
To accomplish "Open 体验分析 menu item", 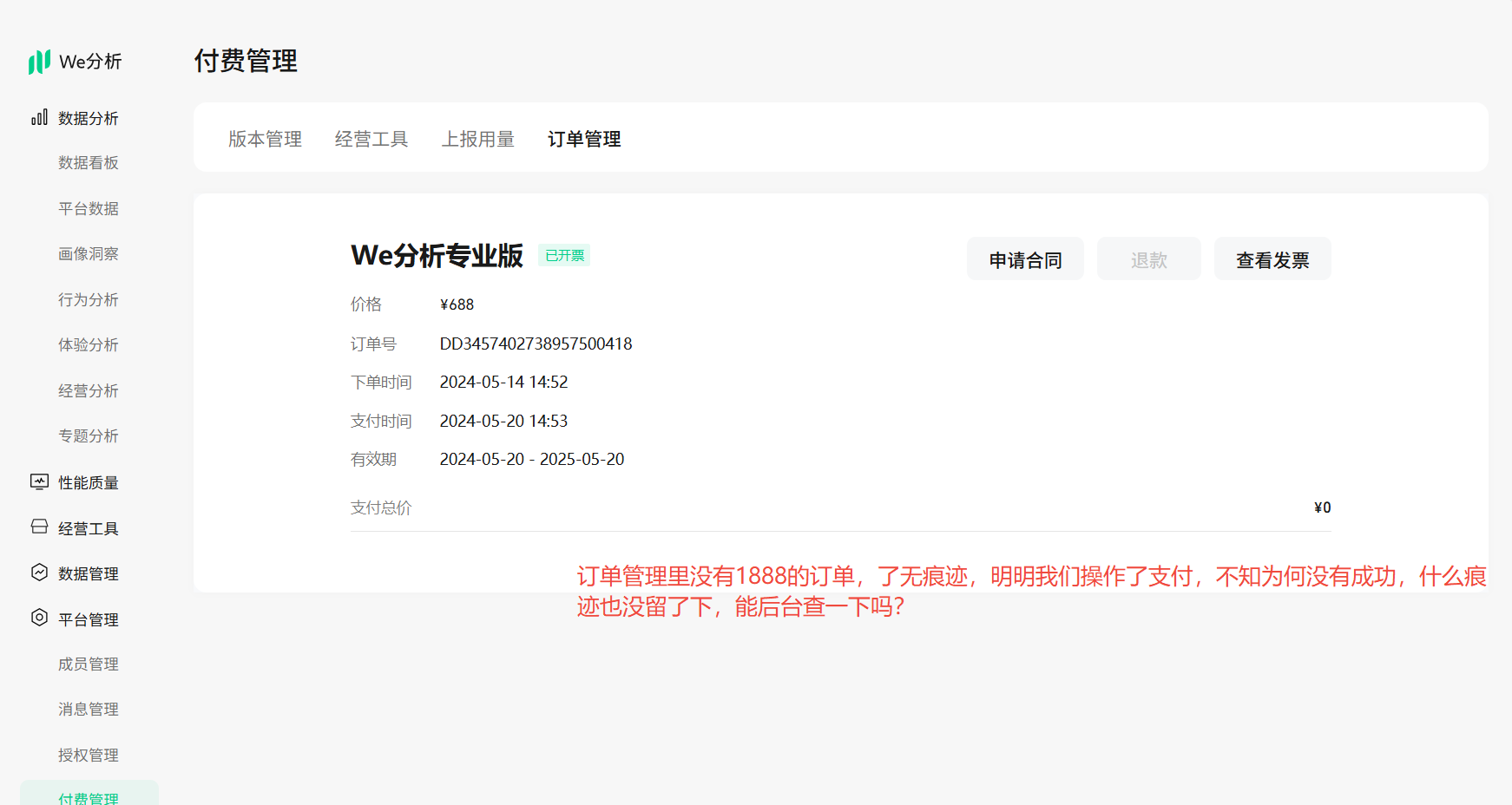I will click(89, 345).
